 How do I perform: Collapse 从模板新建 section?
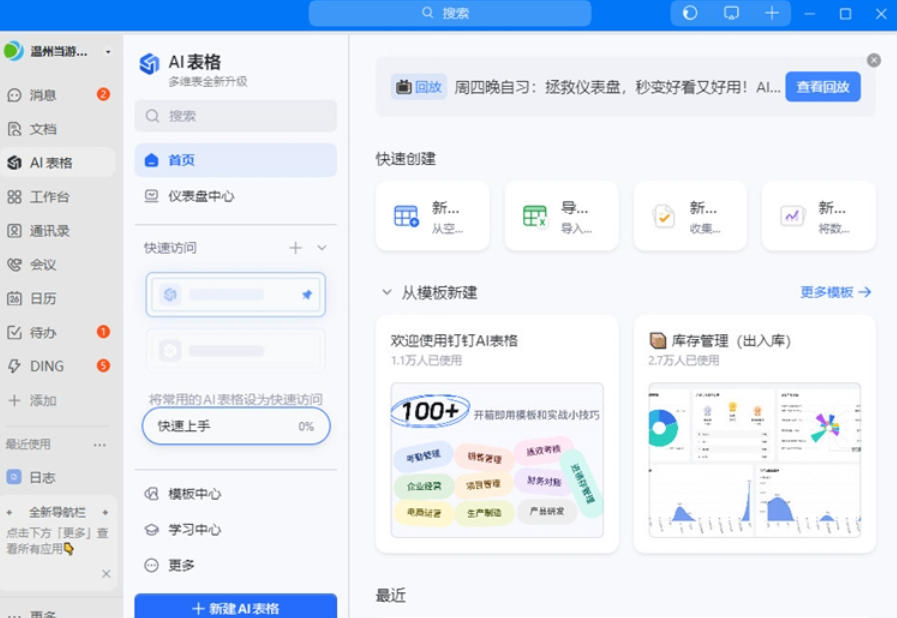tap(387, 292)
